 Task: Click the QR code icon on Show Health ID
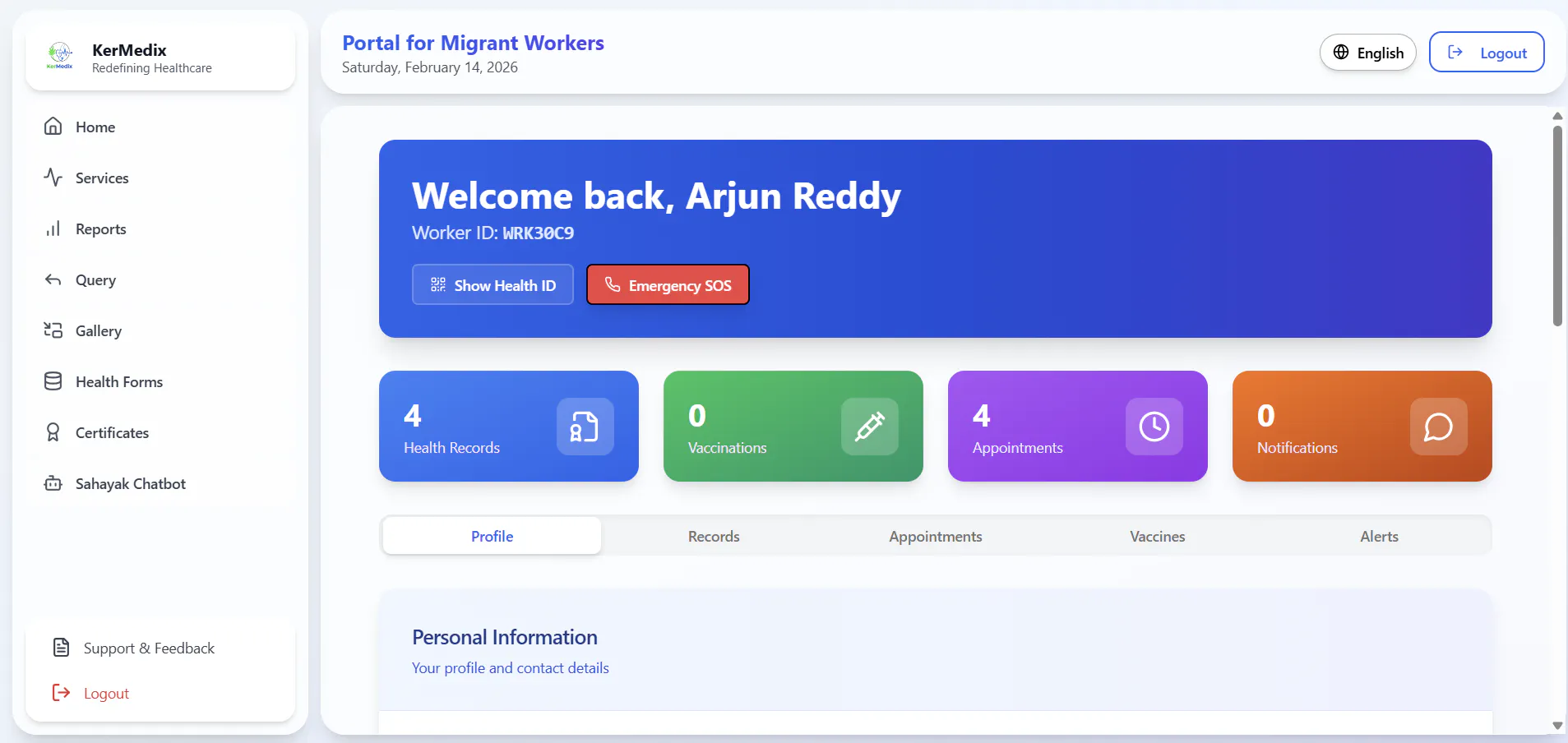(x=438, y=284)
